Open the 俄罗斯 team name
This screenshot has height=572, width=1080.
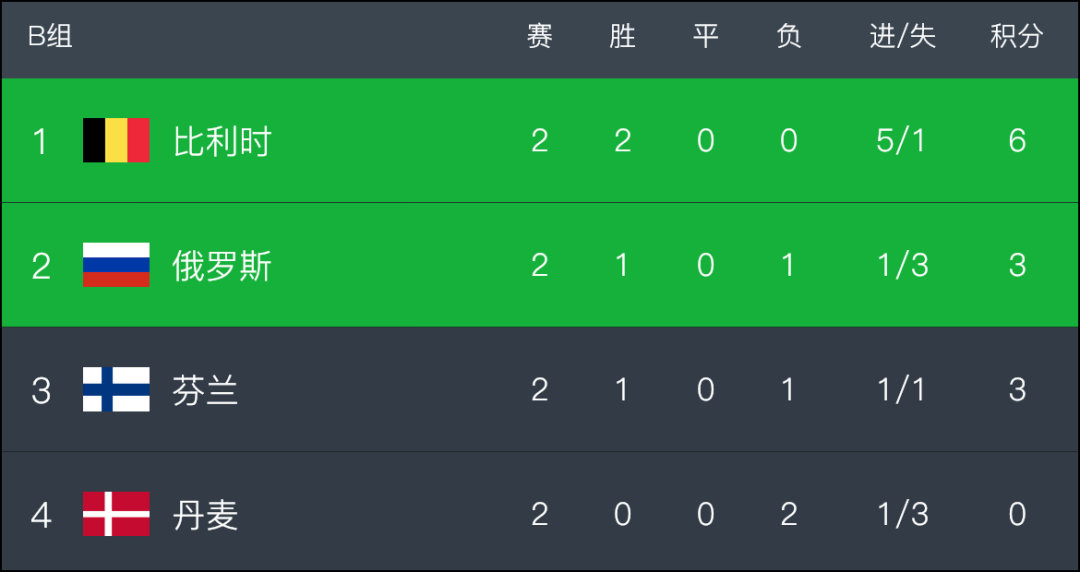(222, 266)
